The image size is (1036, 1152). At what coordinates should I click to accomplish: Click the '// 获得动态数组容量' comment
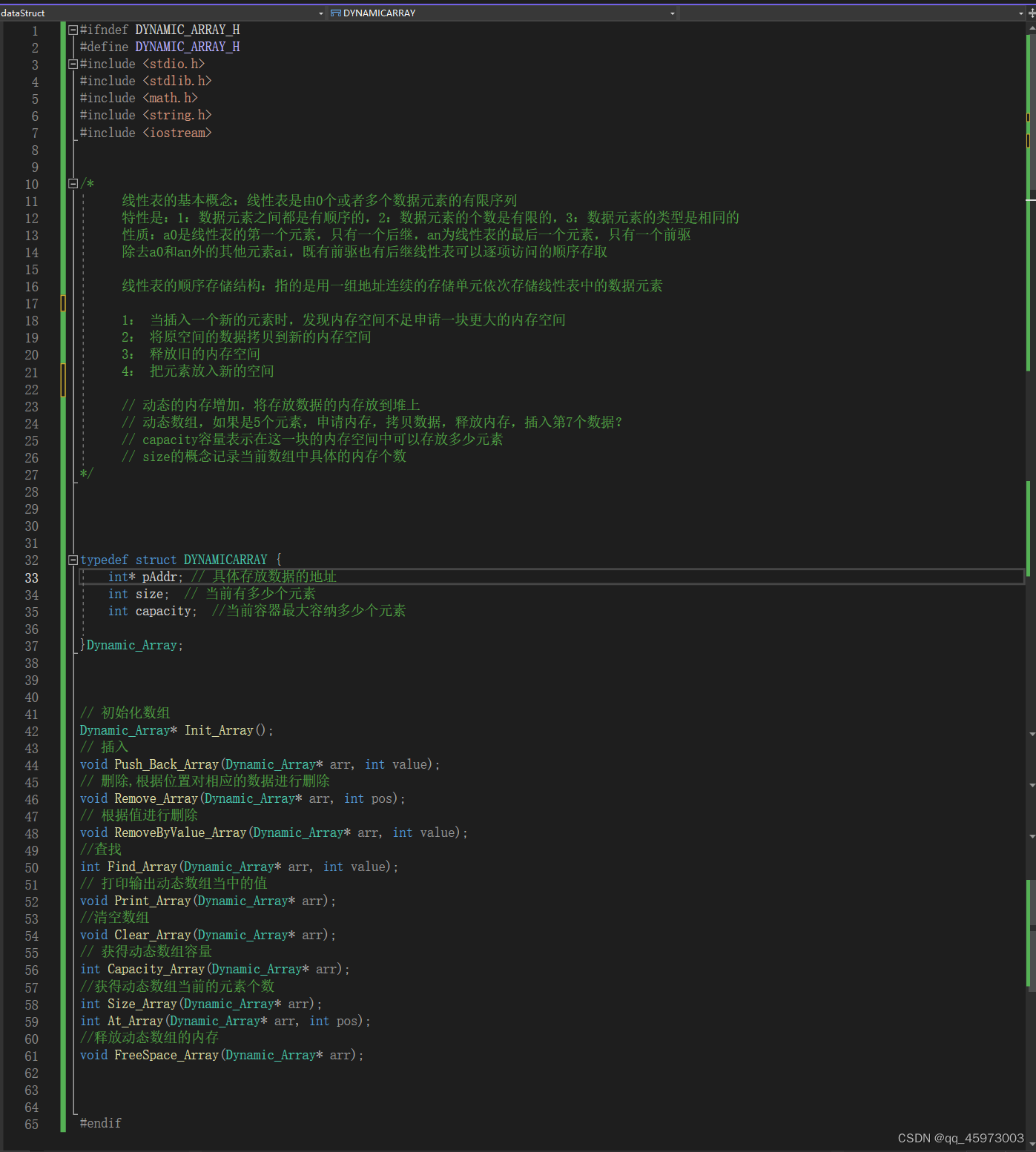point(146,951)
